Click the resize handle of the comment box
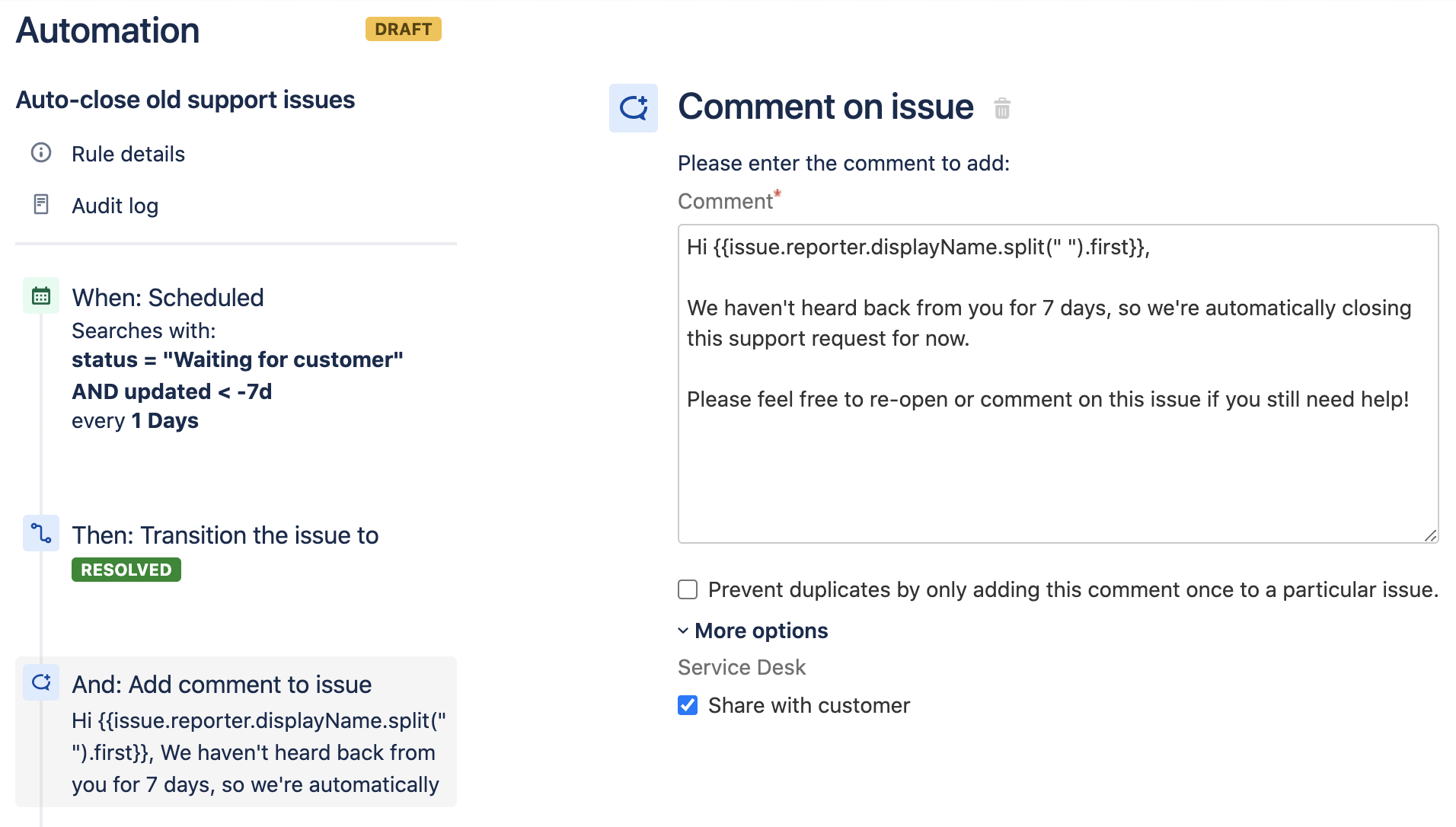Image resolution: width=1456 pixels, height=827 pixels. point(1430,535)
